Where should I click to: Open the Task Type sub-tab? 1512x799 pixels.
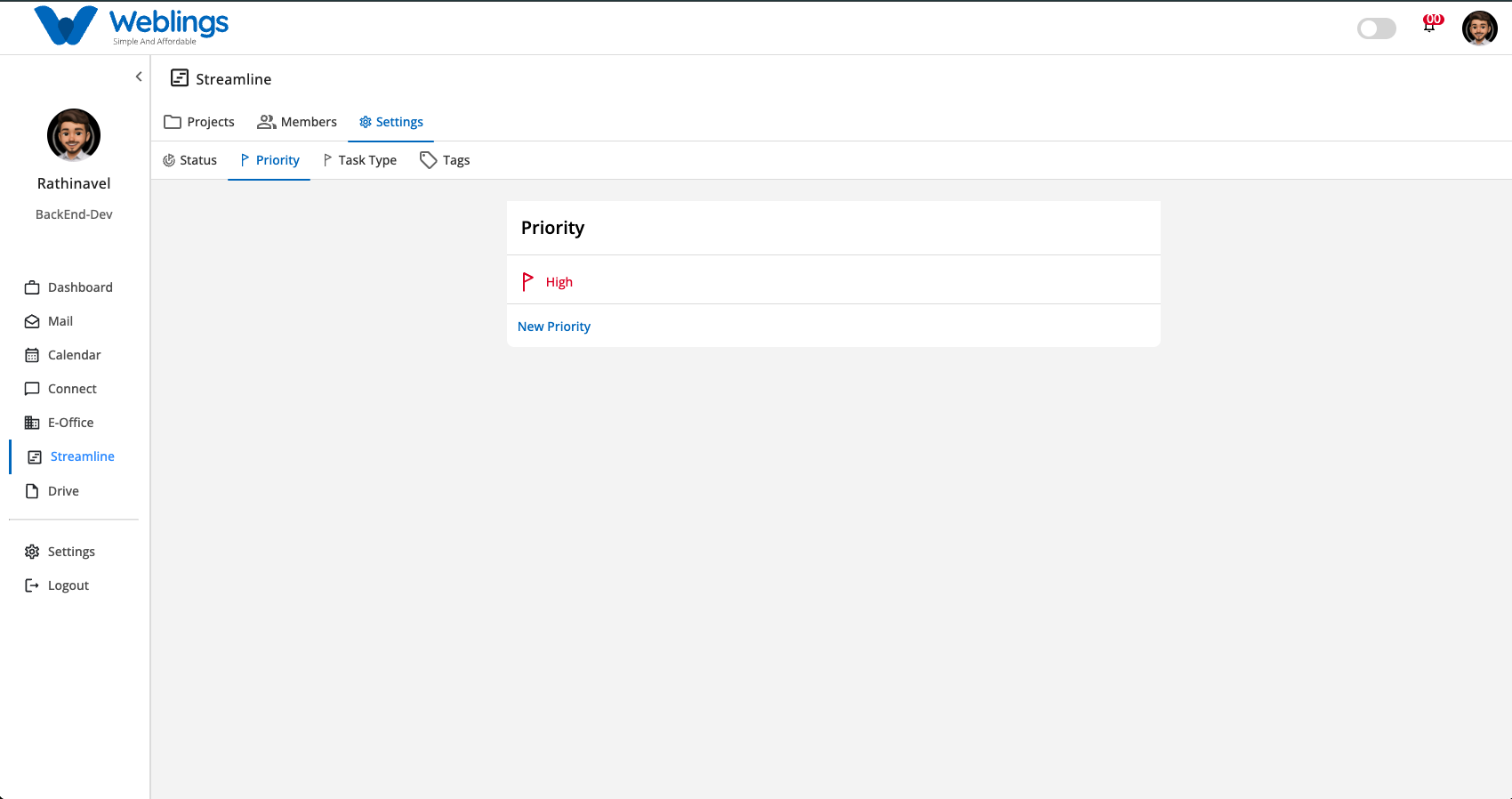click(359, 160)
